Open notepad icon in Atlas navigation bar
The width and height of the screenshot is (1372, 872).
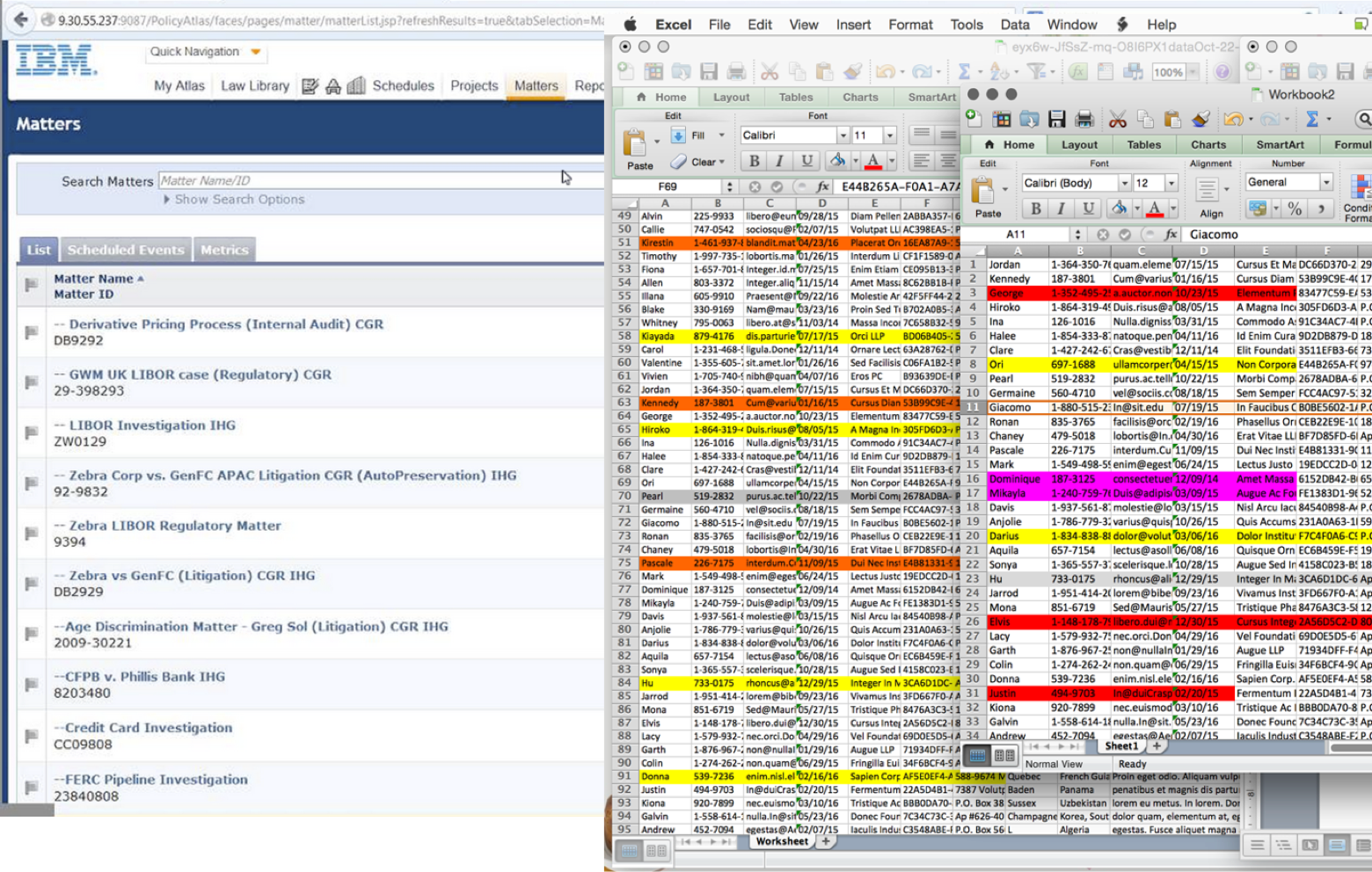pyautogui.click(x=310, y=85)
